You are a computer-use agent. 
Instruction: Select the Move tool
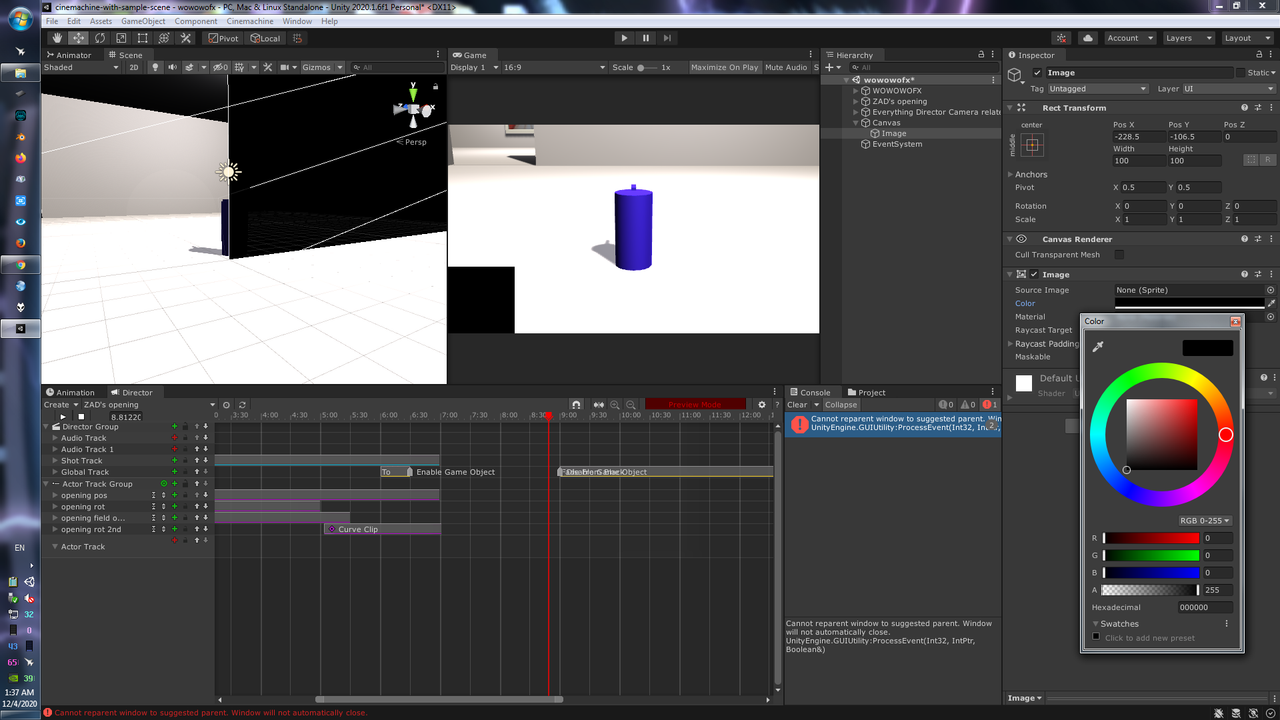[x=79, y=38]
